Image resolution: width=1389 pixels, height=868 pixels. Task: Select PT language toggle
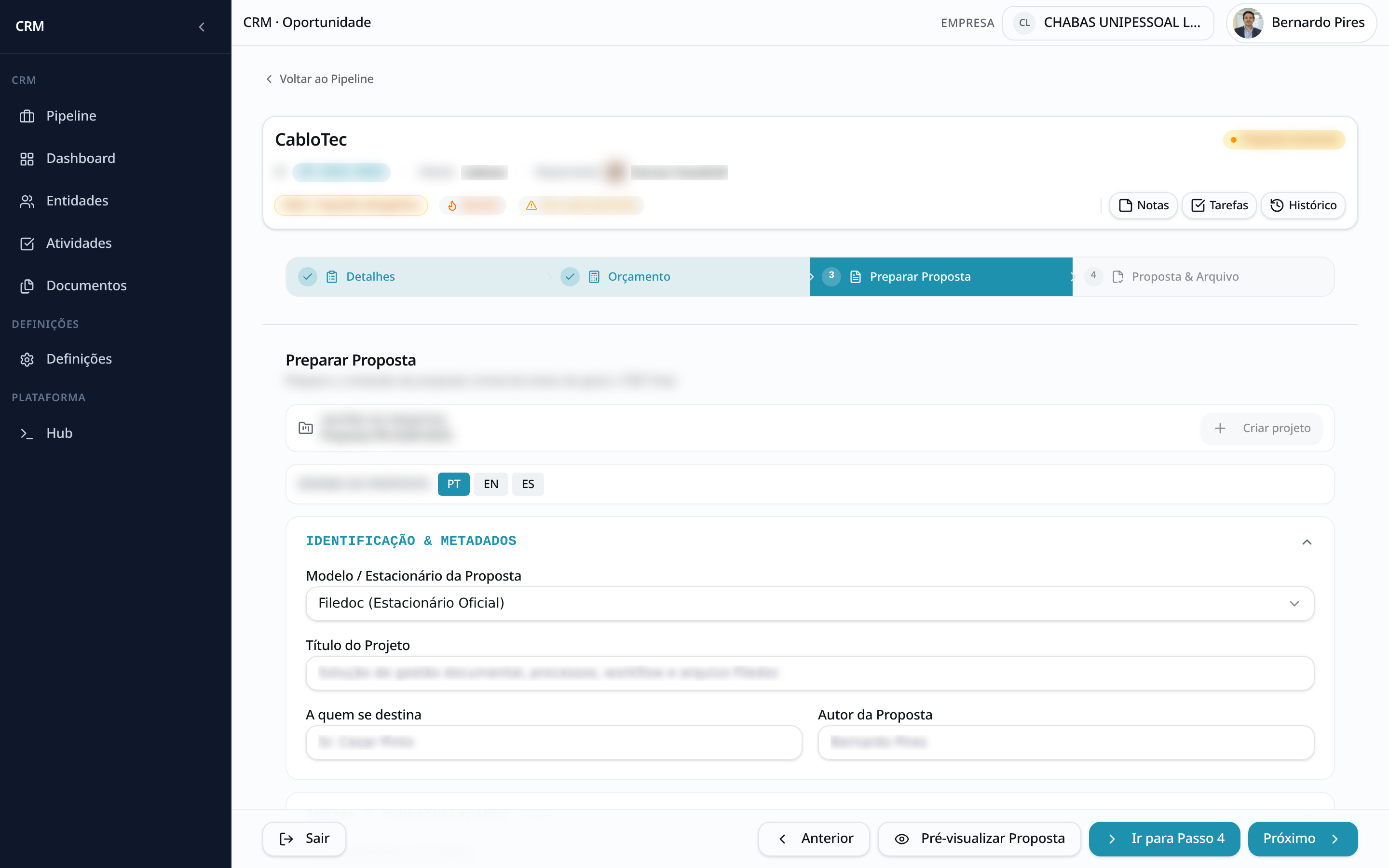click(453, 484)
